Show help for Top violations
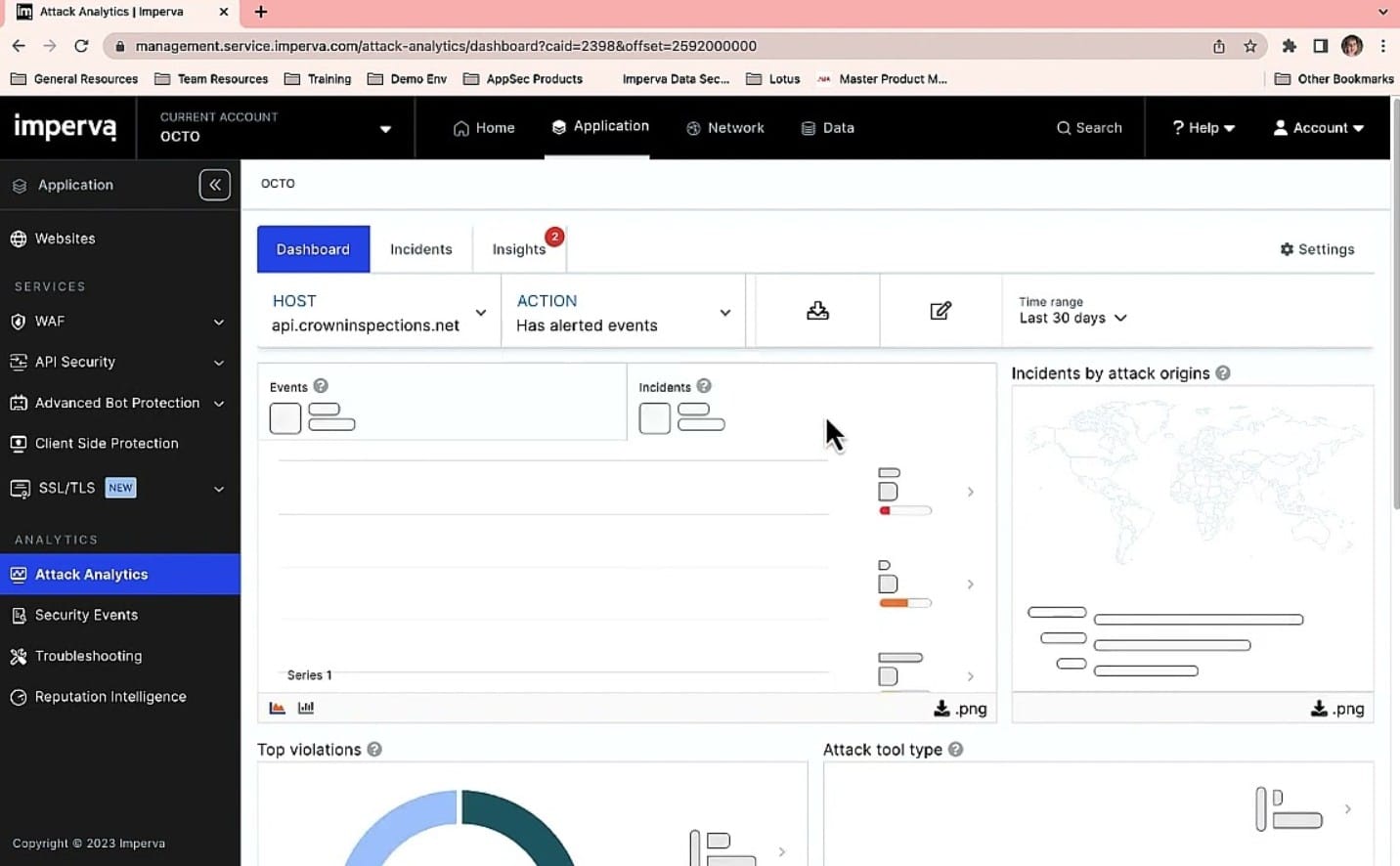The width and height of the screenshot is (1400, 866). (x=374, y=750)
